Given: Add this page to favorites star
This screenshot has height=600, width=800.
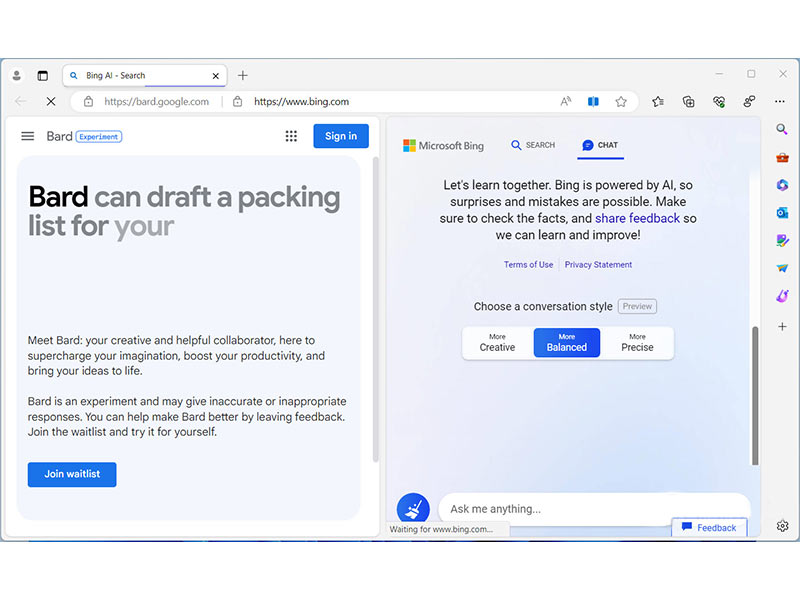Looking at the screenshot, I should pyautogui.click(x=620, y=102).
